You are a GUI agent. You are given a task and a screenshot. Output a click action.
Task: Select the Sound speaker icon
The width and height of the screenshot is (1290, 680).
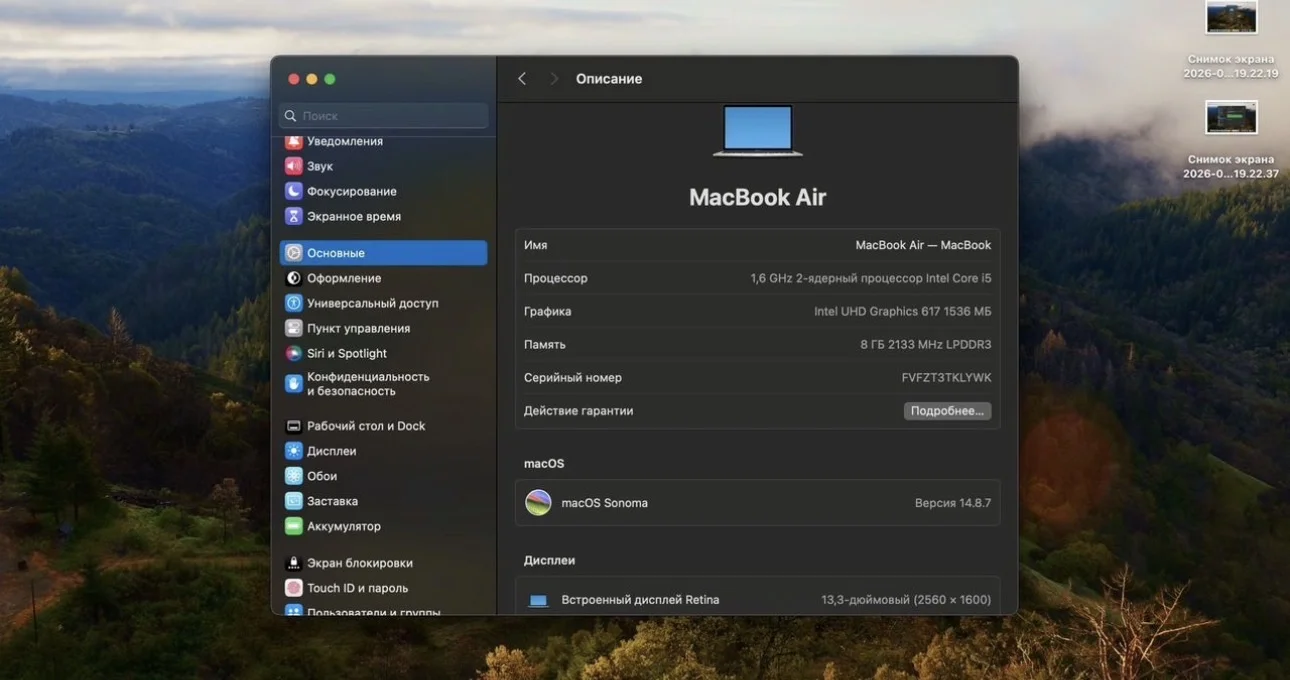[x=293, y=166]
